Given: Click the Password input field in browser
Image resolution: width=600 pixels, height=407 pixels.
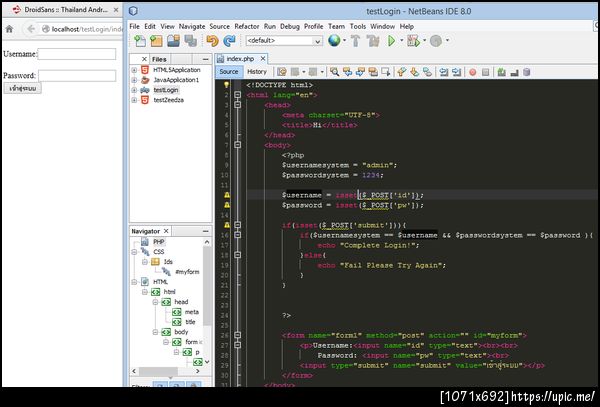Looking at the screenshot, I should tap(77, 76).
